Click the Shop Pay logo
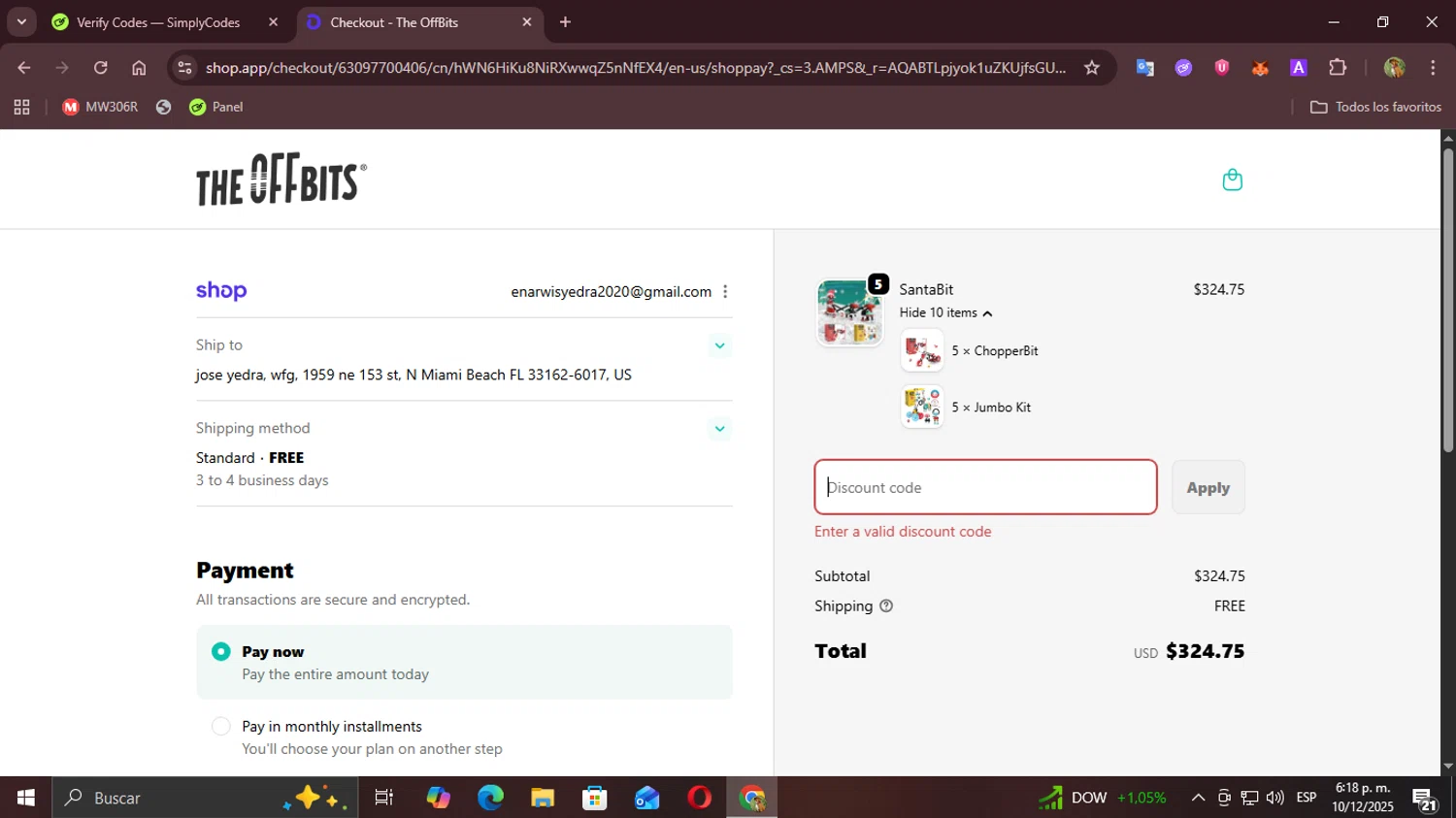 click(221, 291)
